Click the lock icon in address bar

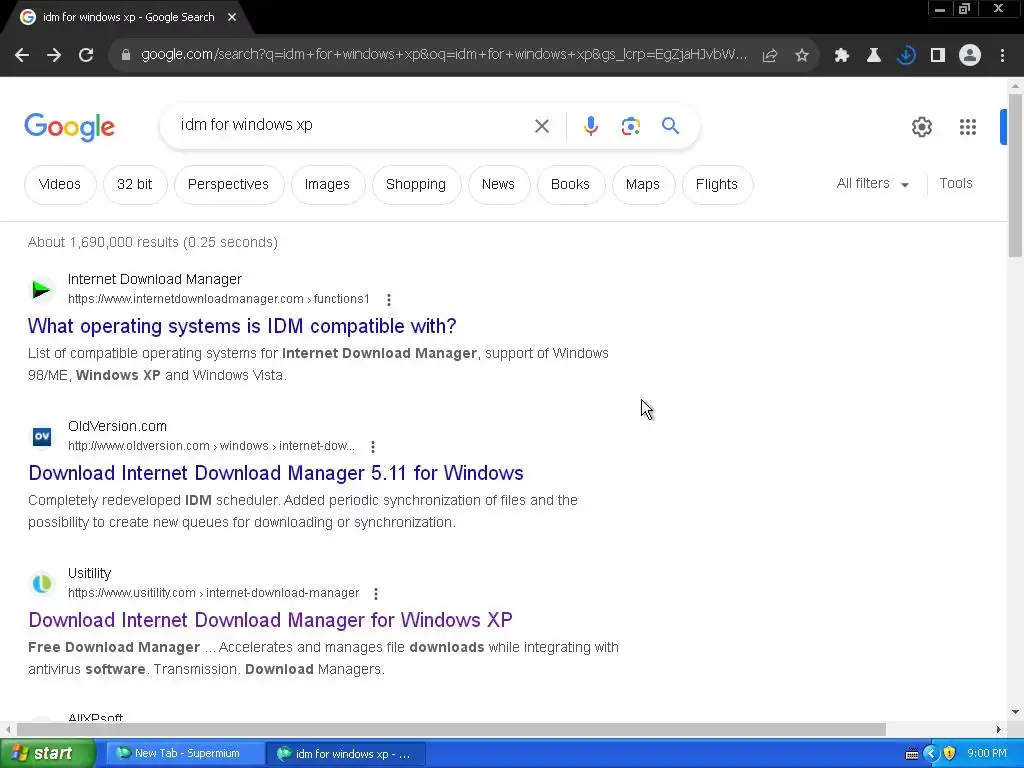point(126,55)
